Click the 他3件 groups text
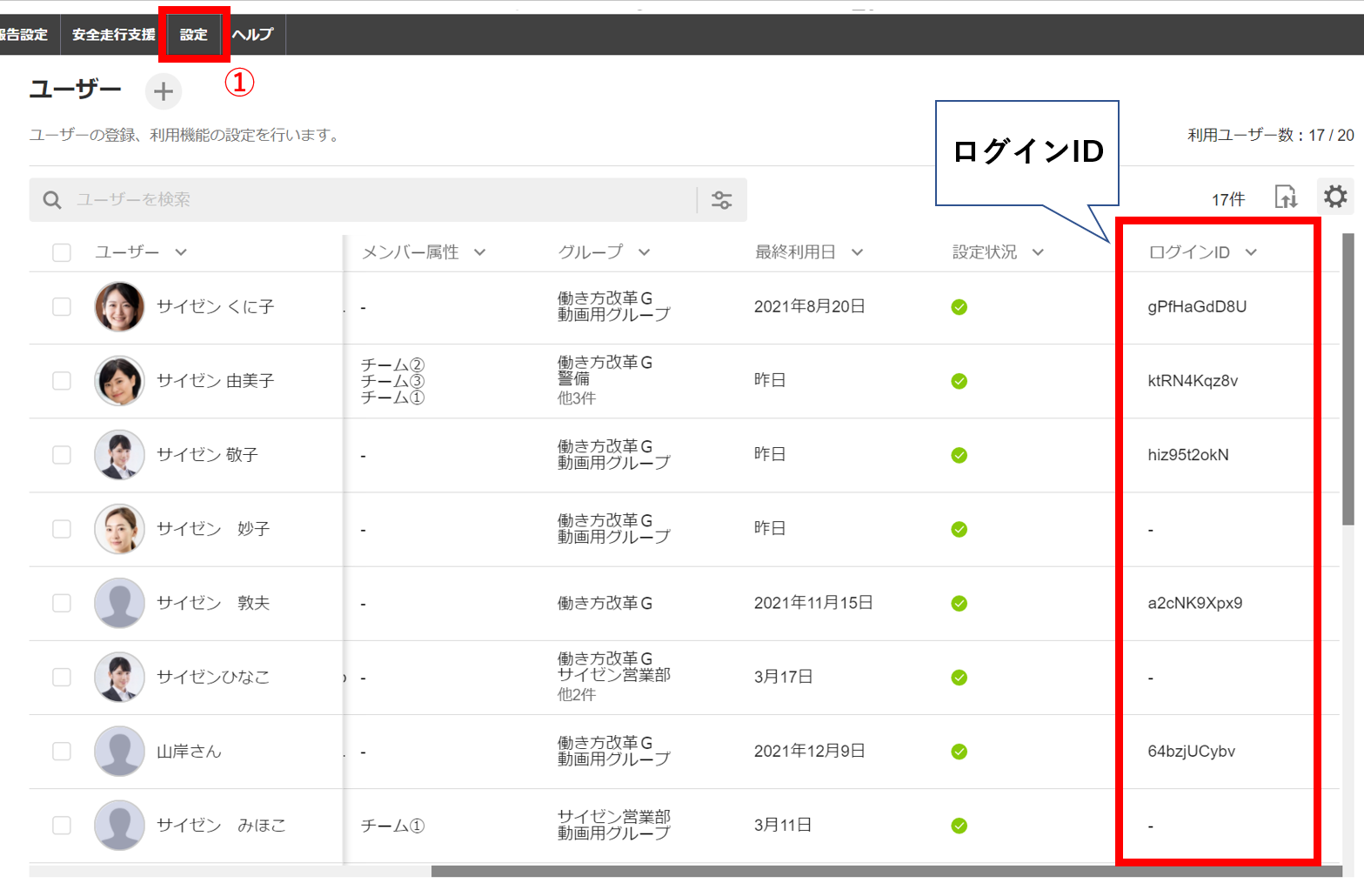 577,398
